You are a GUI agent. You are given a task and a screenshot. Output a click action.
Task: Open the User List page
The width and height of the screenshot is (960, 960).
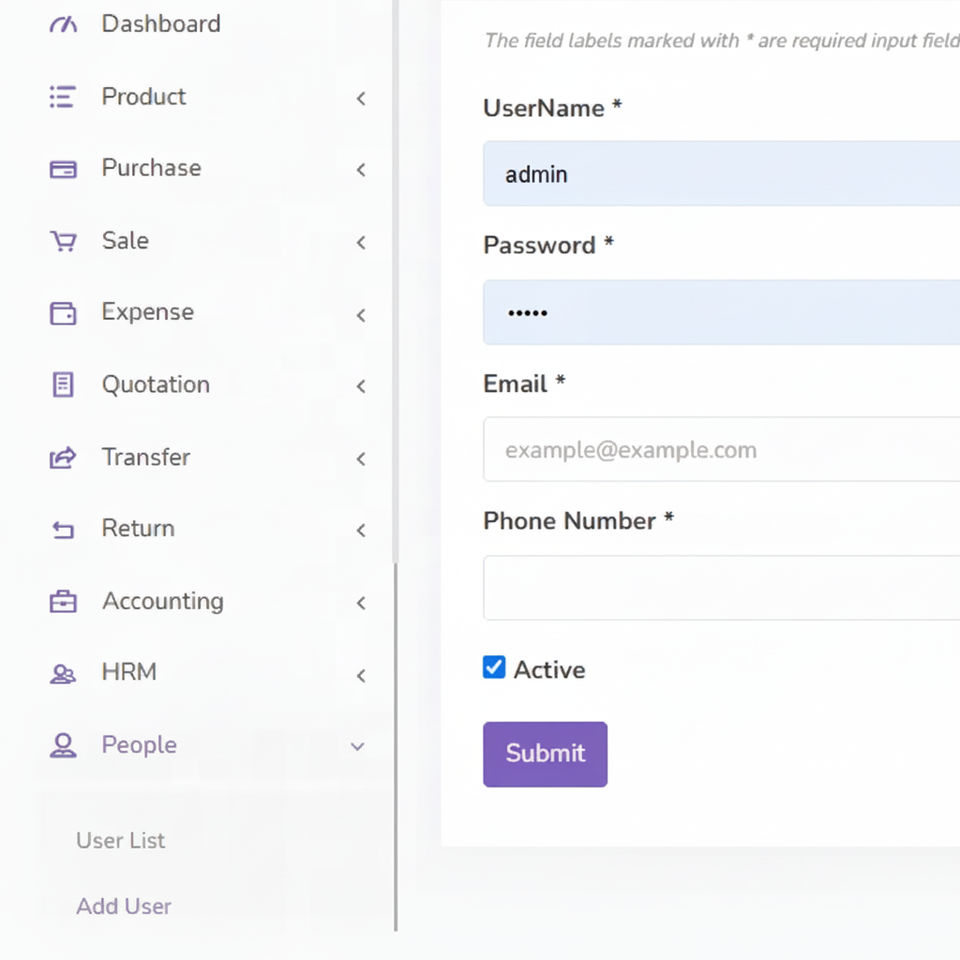[121, 840]
